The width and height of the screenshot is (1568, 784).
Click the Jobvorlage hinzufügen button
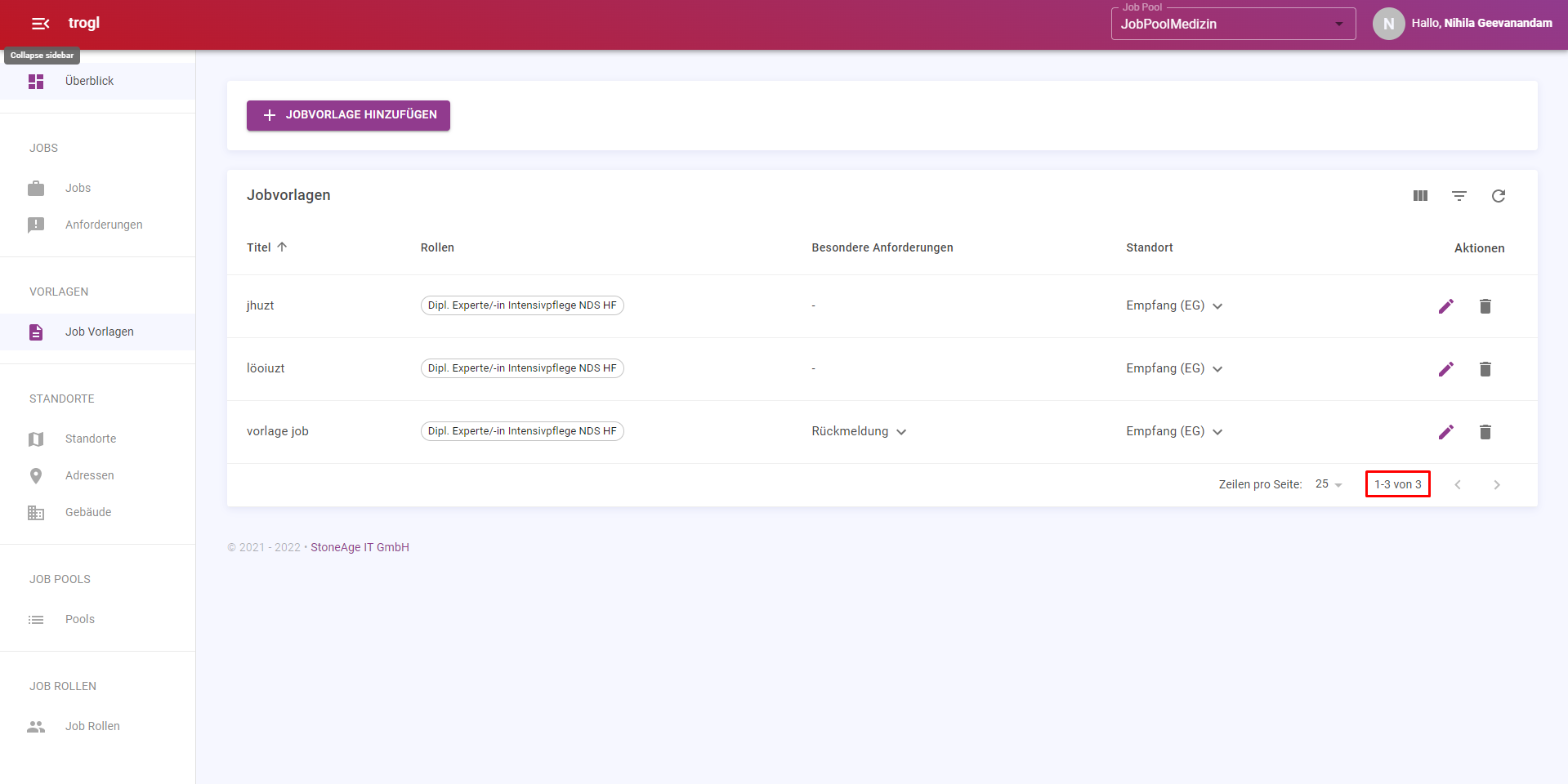pos(348,115)
